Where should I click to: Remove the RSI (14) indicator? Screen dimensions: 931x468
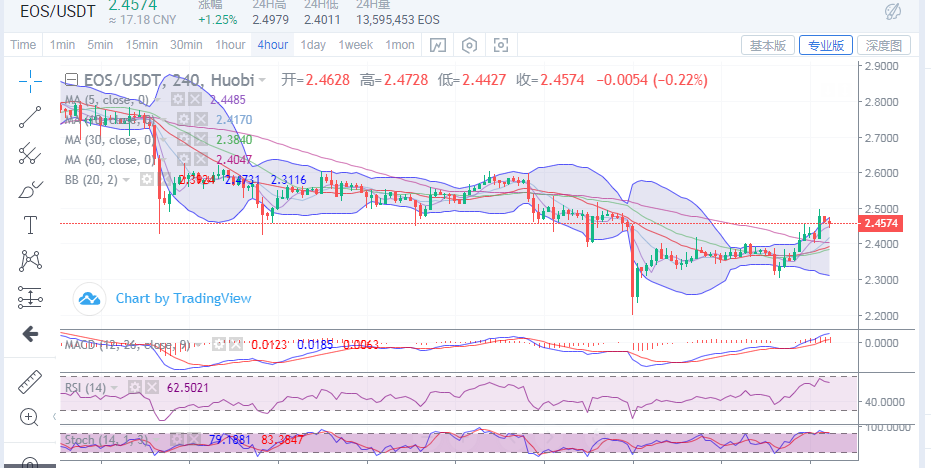tap(154, 387)
